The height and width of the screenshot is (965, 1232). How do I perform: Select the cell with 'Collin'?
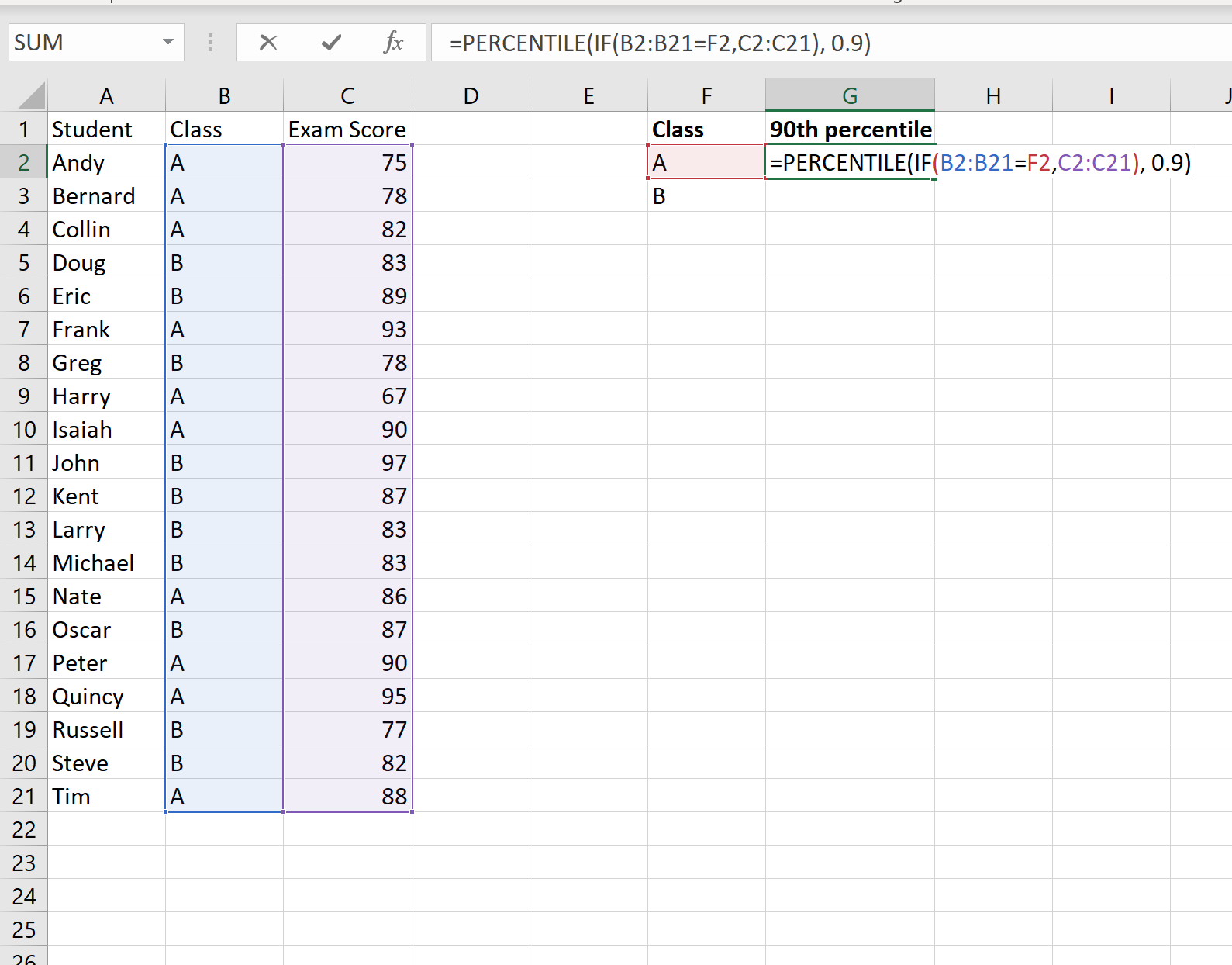click(x=106, y=229)
